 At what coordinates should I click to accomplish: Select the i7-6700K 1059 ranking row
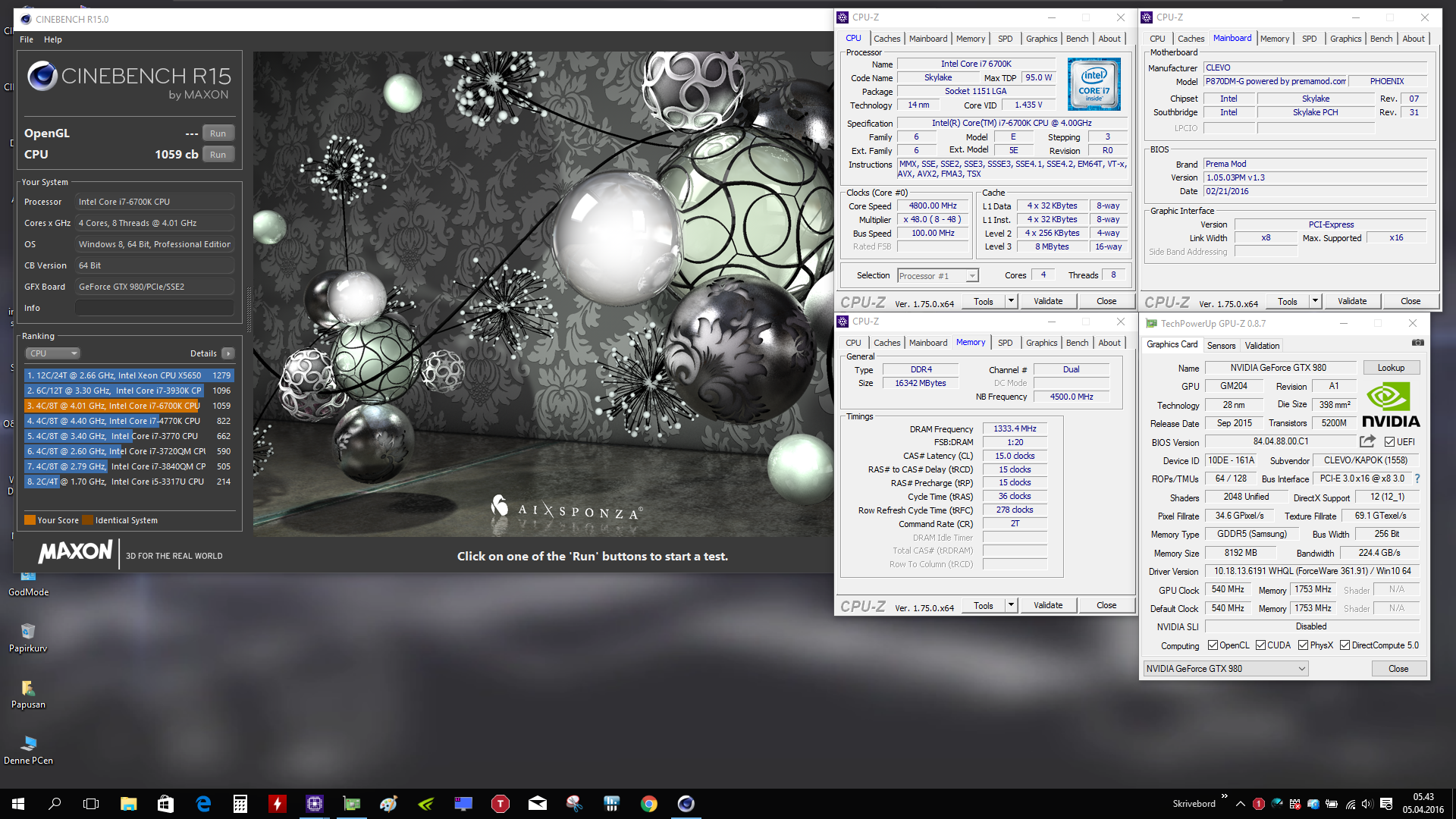tap(129, 406)
